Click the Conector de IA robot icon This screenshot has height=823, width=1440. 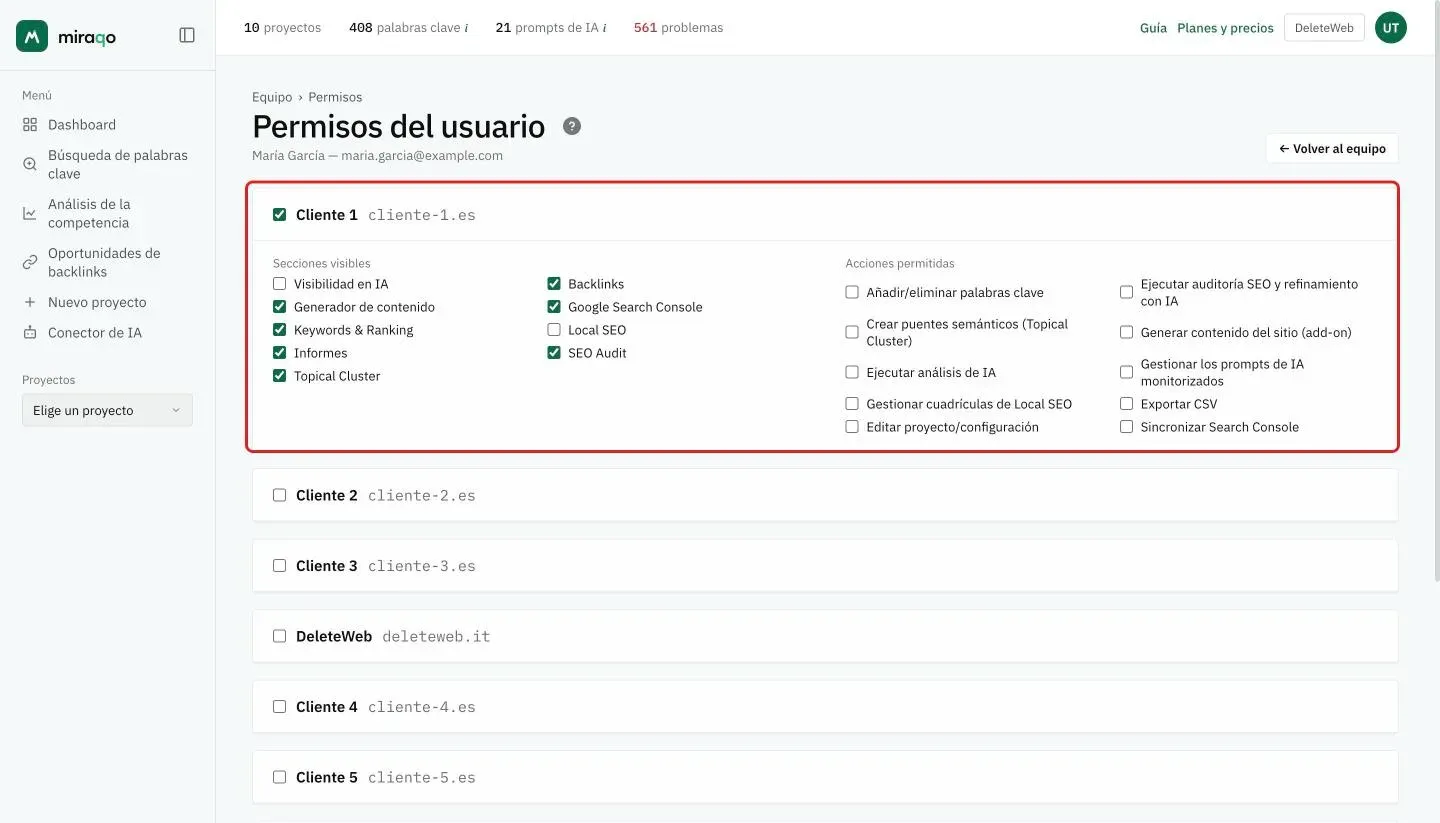click(30, 332)
